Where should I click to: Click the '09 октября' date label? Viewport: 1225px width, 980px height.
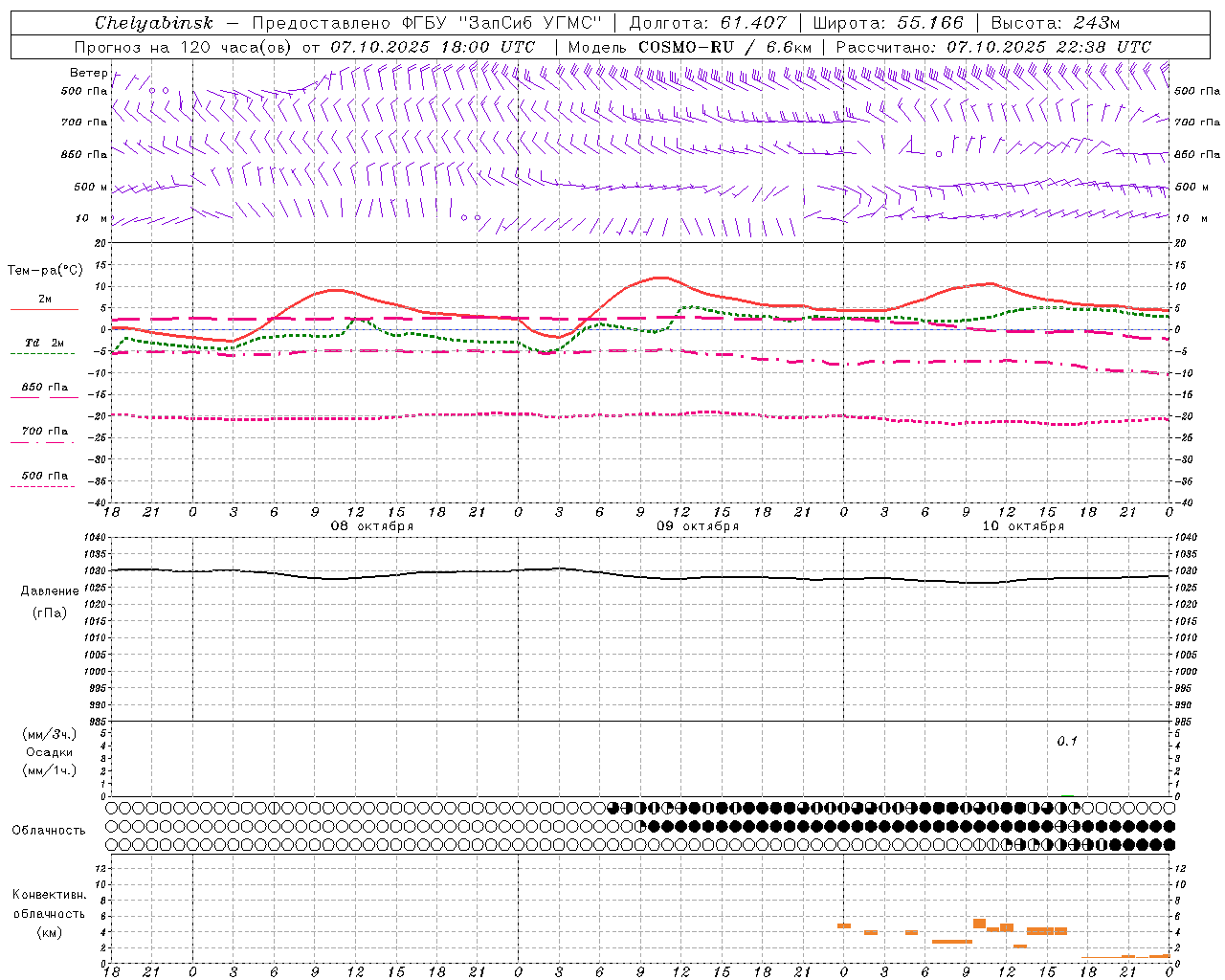click(698, 526)
